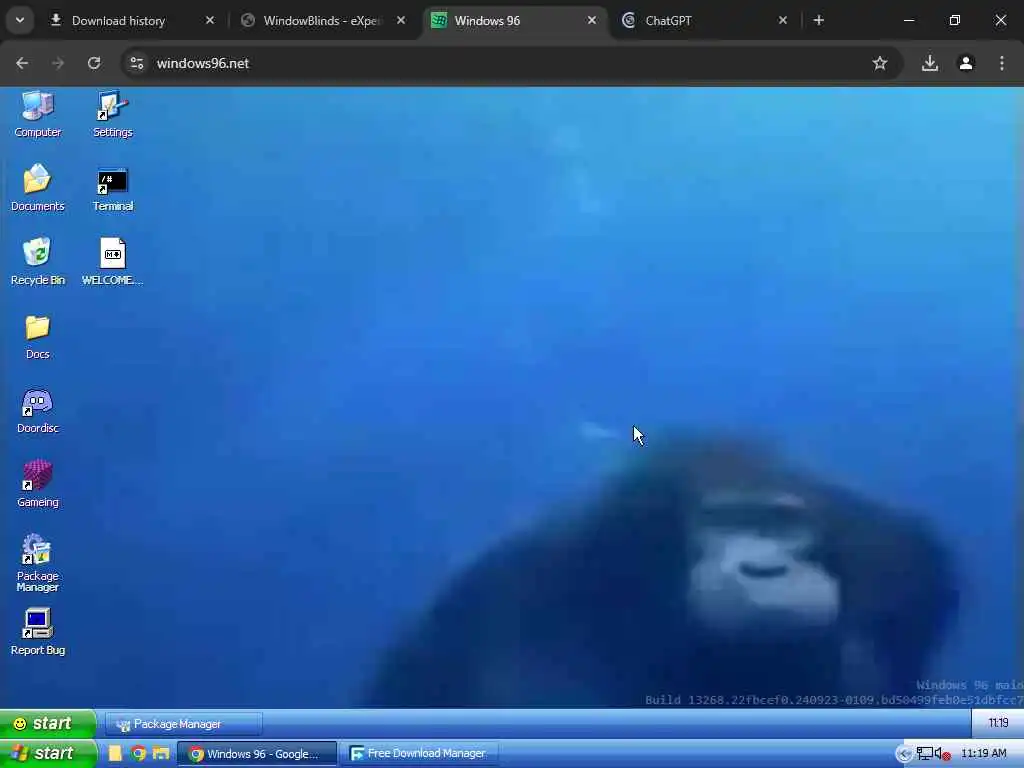Image resolution: width=1024 pixels, height=768 pixels.
Task: Open the Docs folder on the desktop
Action: tap(37, 336)
